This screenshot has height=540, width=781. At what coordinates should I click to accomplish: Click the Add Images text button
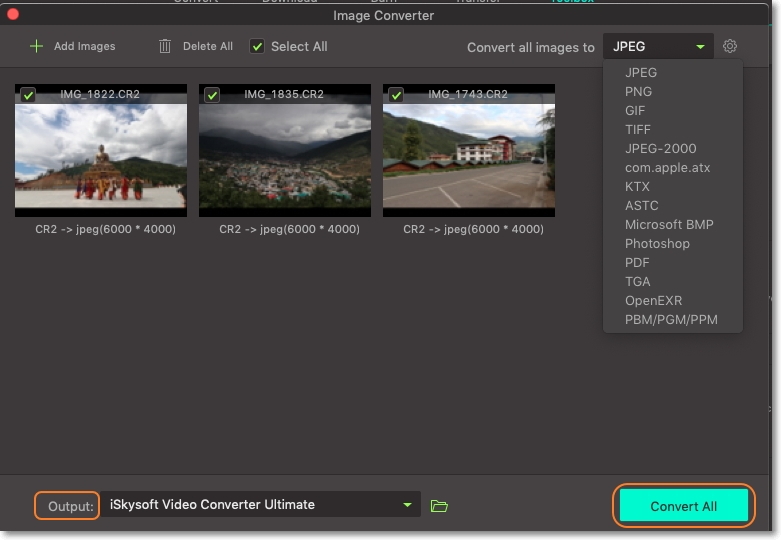click(x=85, y=46)
